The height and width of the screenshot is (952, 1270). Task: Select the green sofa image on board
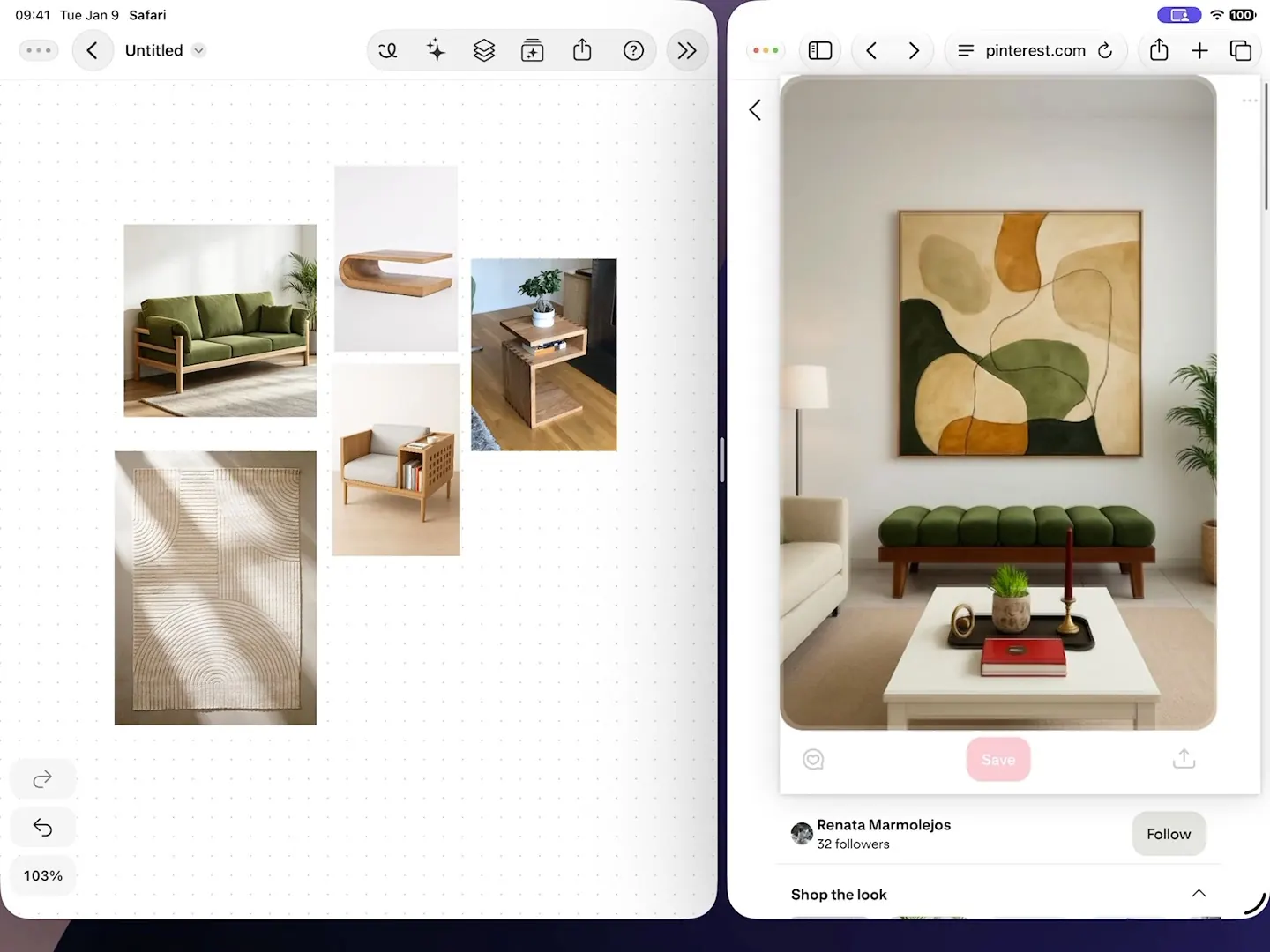[220, 320]
